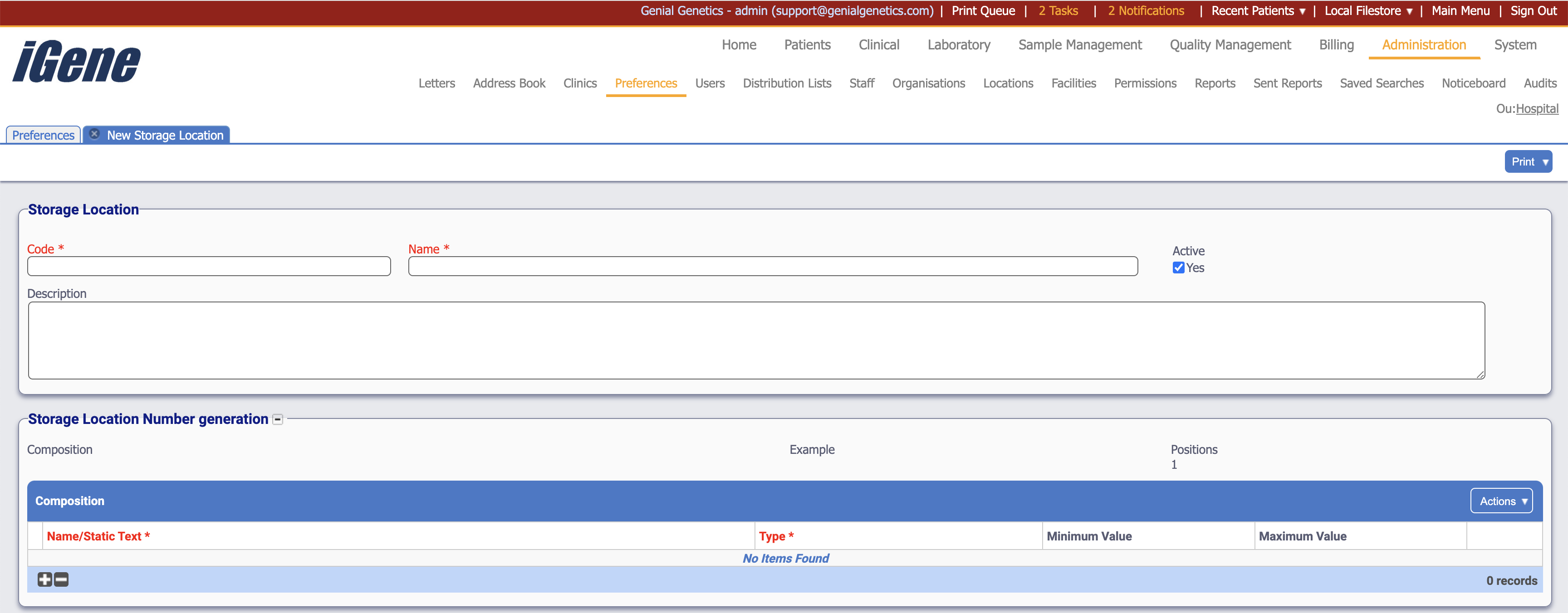1568x613 pixels.
Task: Click the add row plus icon
Action: point(44,579)
